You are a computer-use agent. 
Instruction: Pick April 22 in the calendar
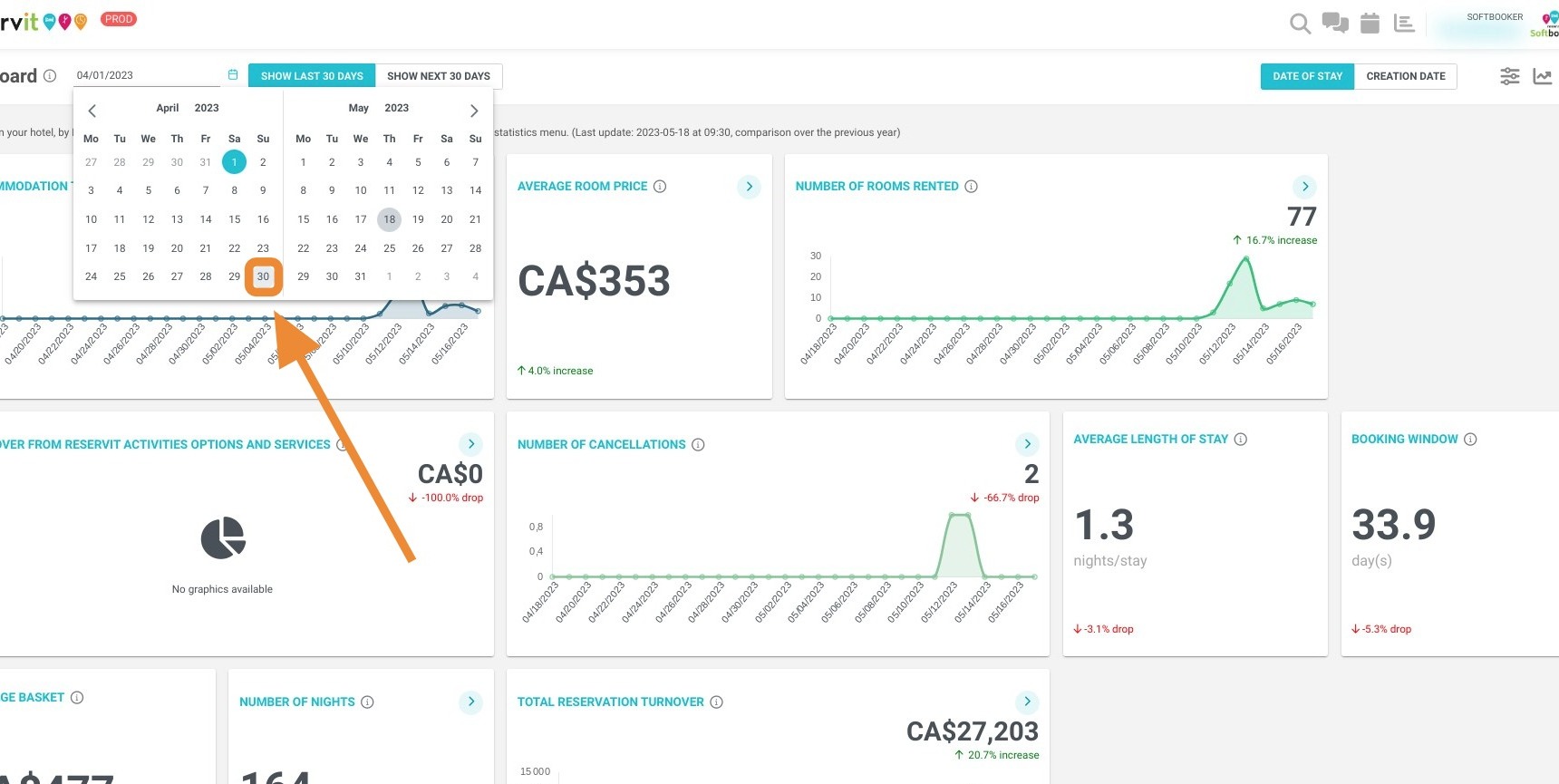(x=235, y=248)
